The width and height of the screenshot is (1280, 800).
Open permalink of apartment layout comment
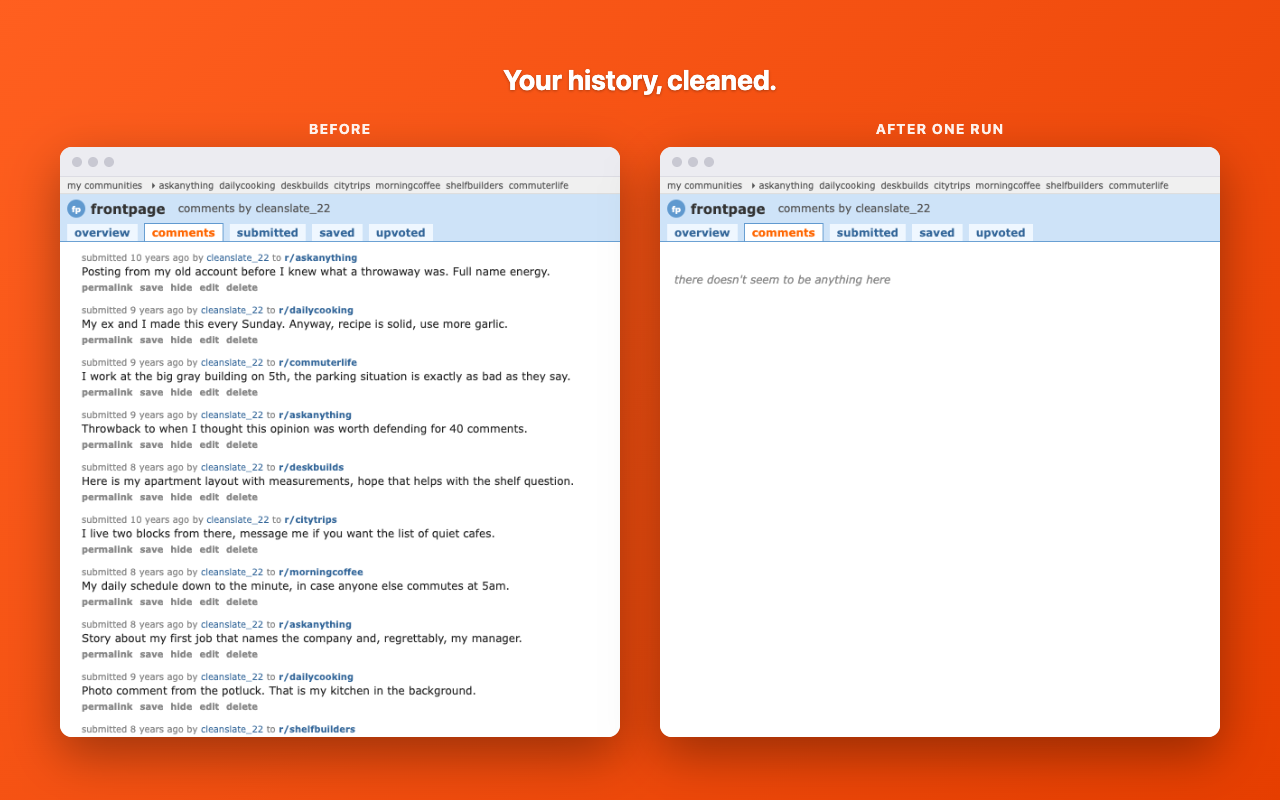107,497
